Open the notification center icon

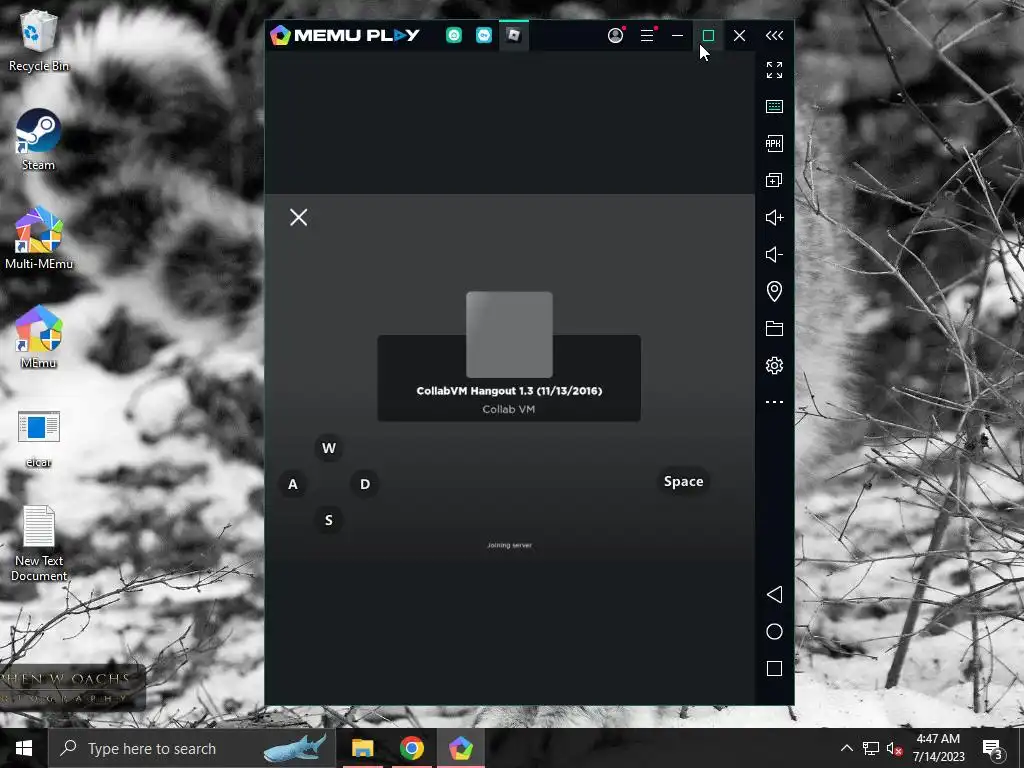tap(992, 748)
